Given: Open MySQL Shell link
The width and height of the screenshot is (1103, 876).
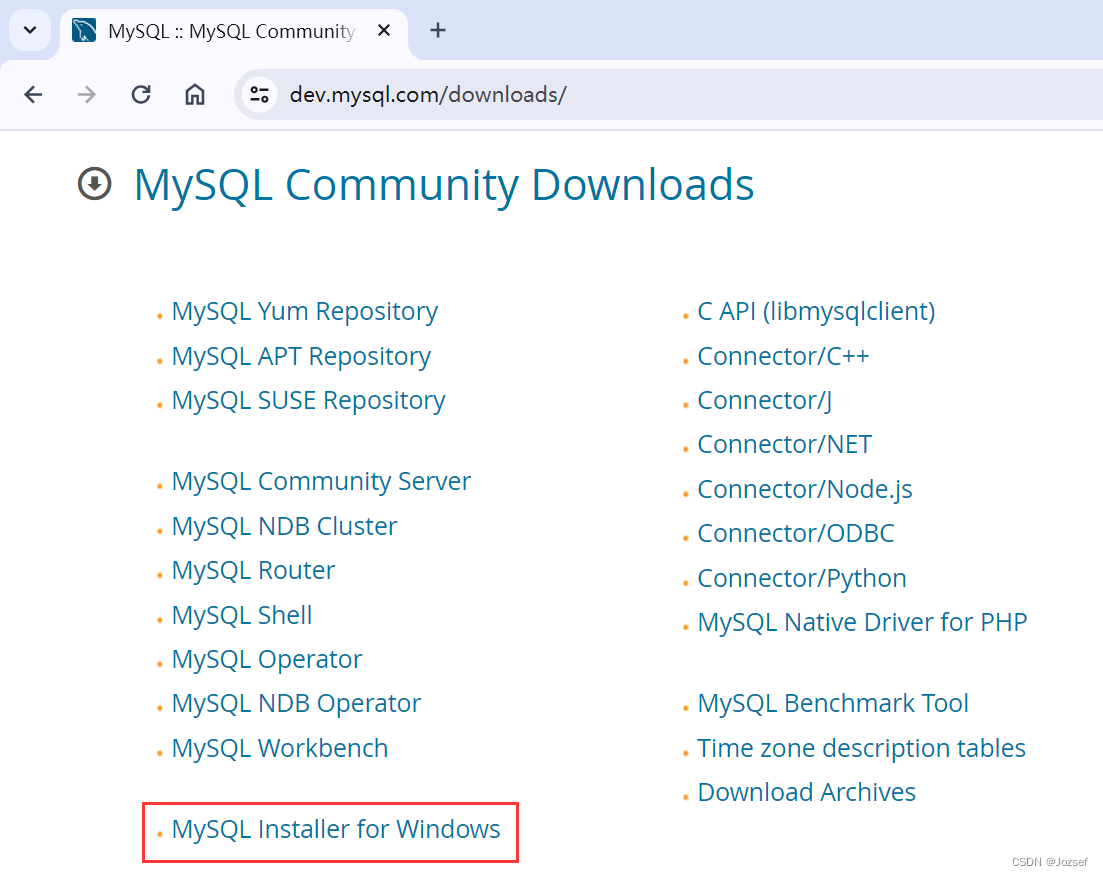Looking at the screenshot, I should tap(242, 615).
